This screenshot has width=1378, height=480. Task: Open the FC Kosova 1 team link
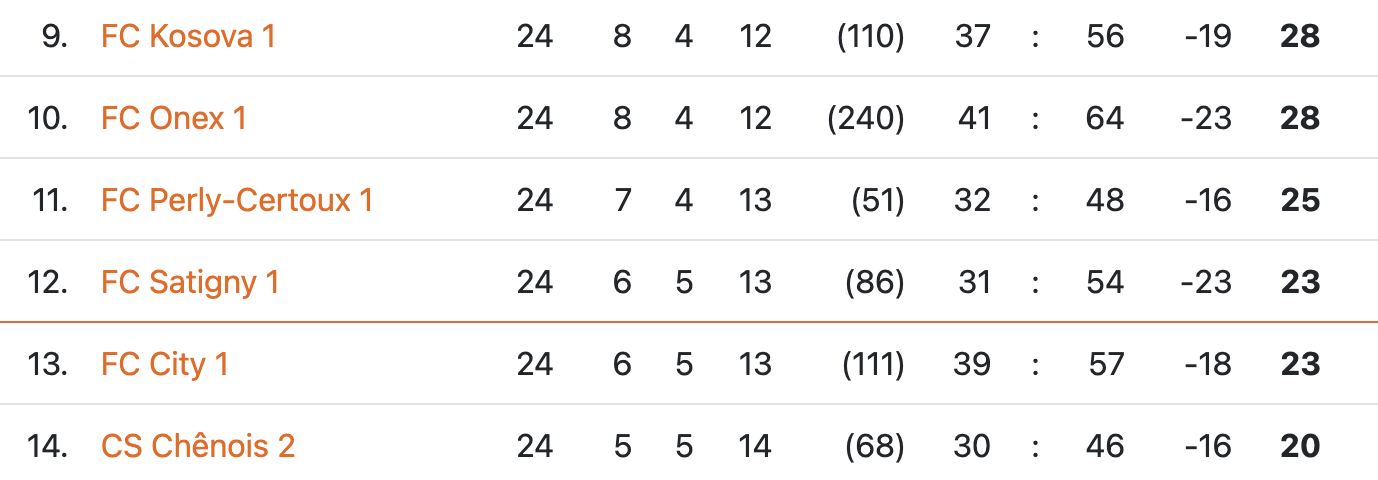pyautogui.click(x=188, y=37)
